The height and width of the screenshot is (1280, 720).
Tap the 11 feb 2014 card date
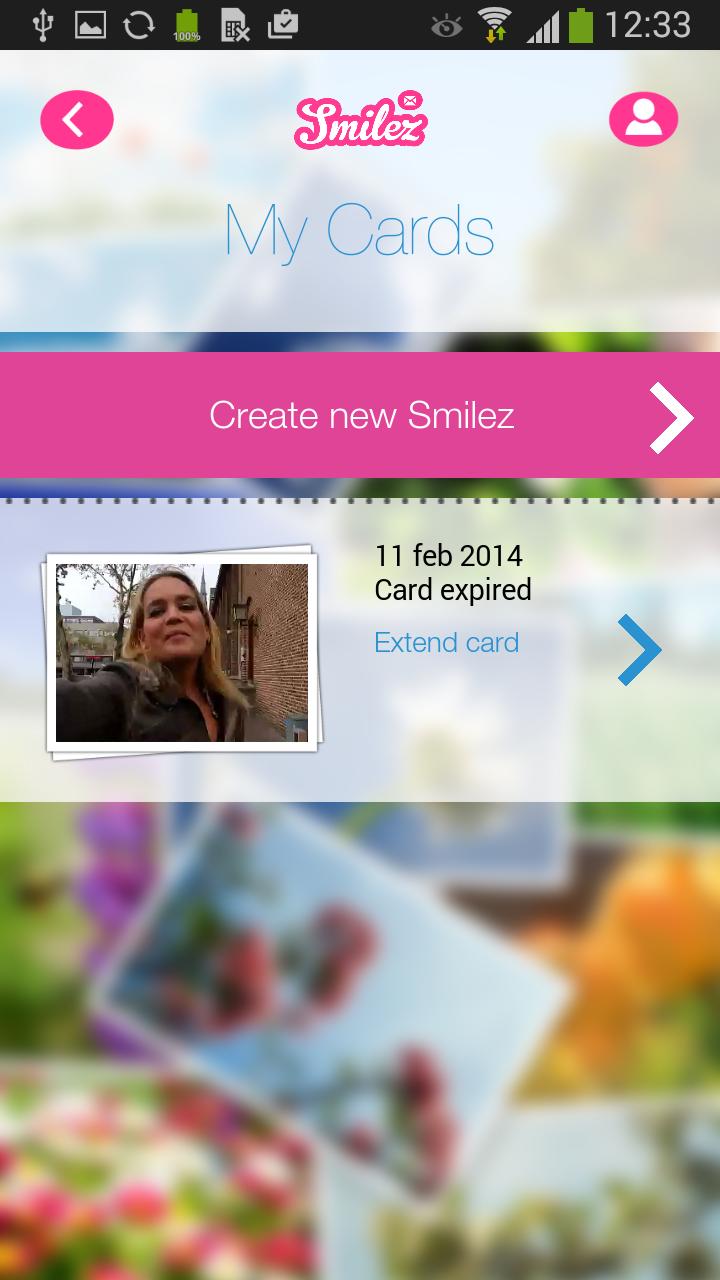pyautogui.click(x=448, y=556)
